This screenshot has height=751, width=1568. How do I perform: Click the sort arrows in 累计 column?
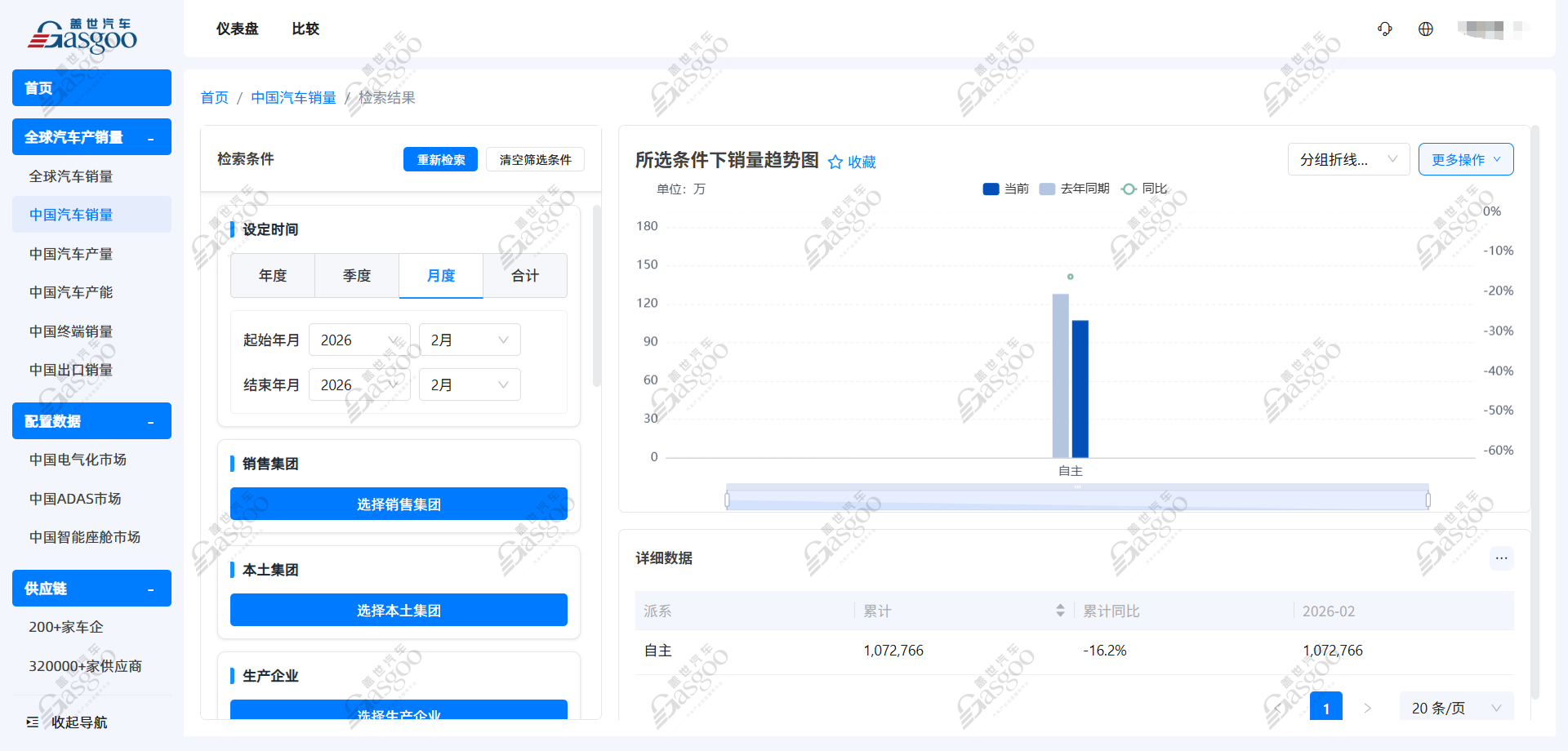1059,611
